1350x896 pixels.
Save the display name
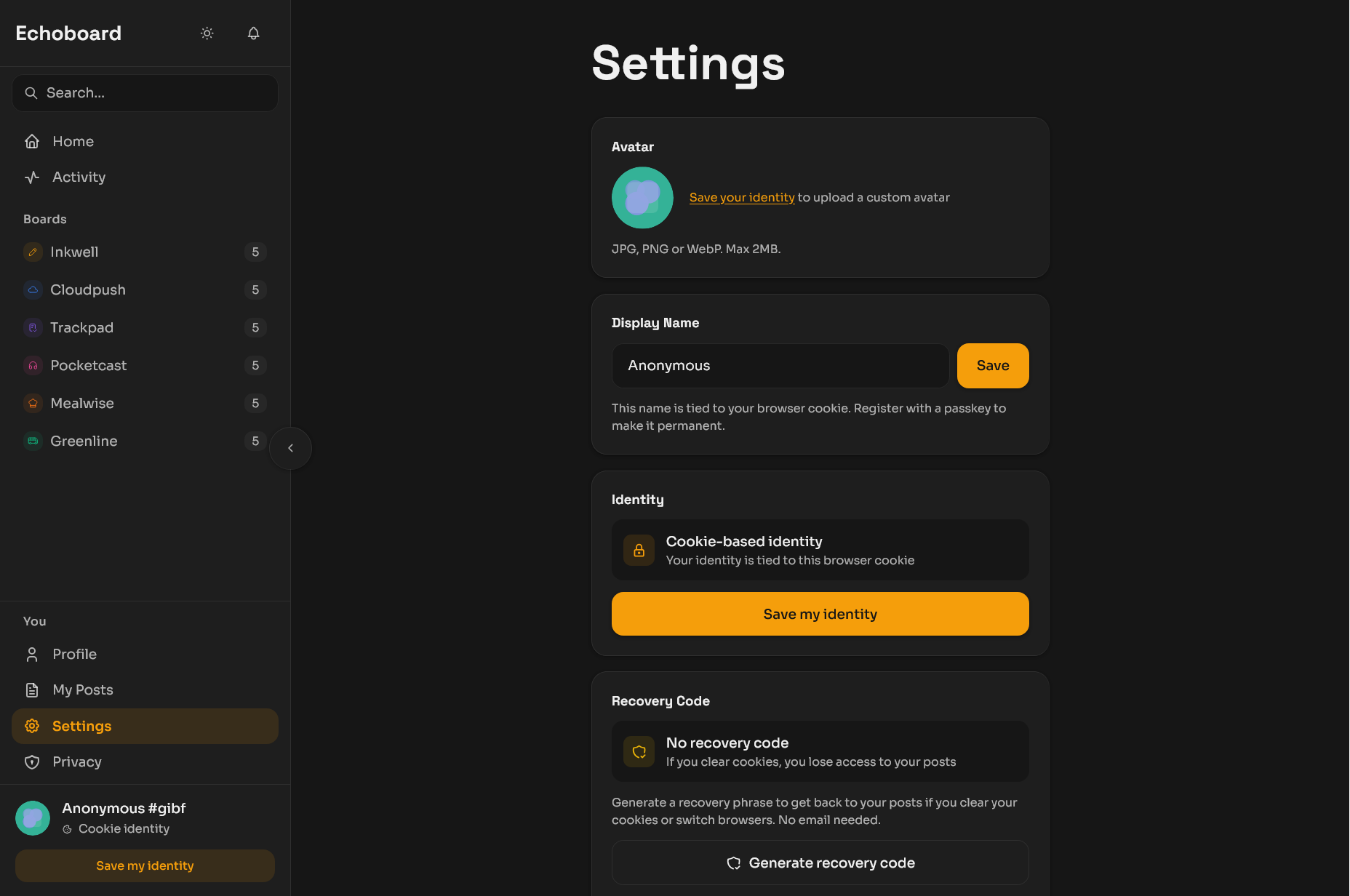[992, 366]
